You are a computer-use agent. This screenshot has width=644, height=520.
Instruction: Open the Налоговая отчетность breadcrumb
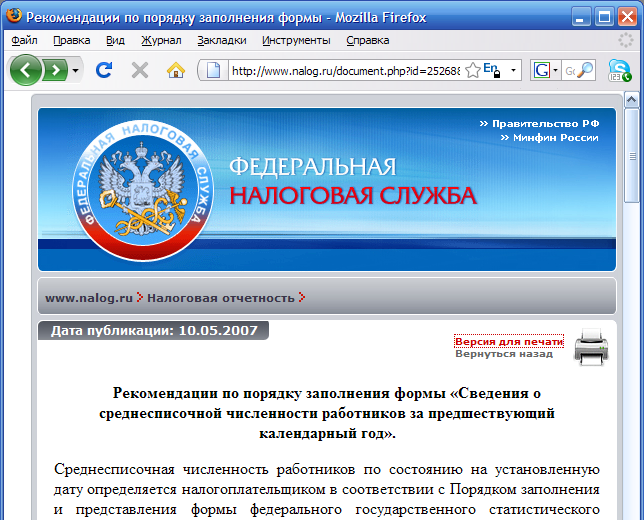tap(221, 298)
